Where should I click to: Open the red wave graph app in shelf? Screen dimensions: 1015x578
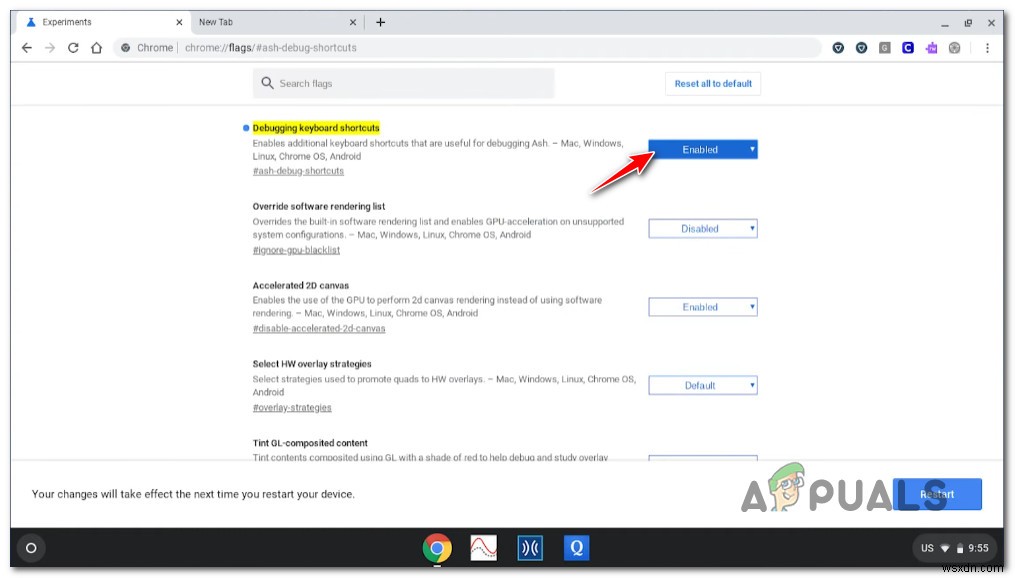(x=484, y=548)
